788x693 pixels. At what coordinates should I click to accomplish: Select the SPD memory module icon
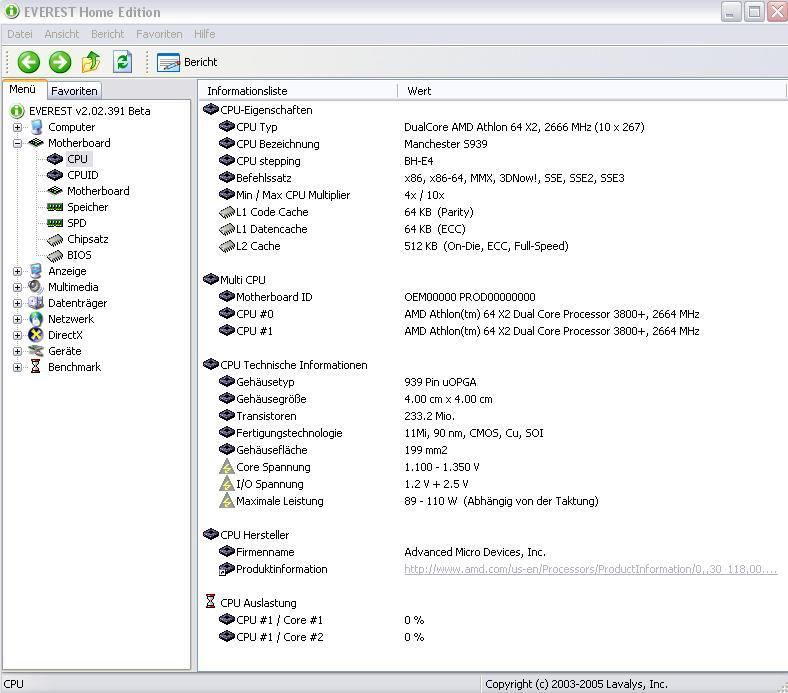[55, 223]
